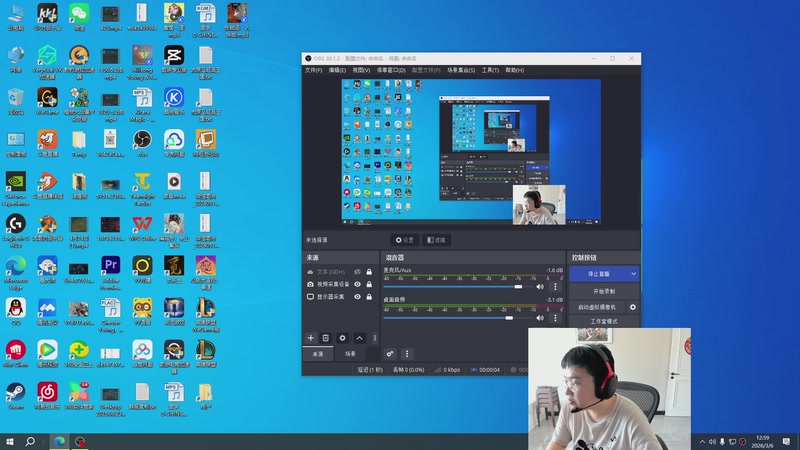Image resolution: width=800 pixels, height=450 pixels.
Task: Open the 停靠窗口(D) menu in OBS
Action: click(391, 70)
